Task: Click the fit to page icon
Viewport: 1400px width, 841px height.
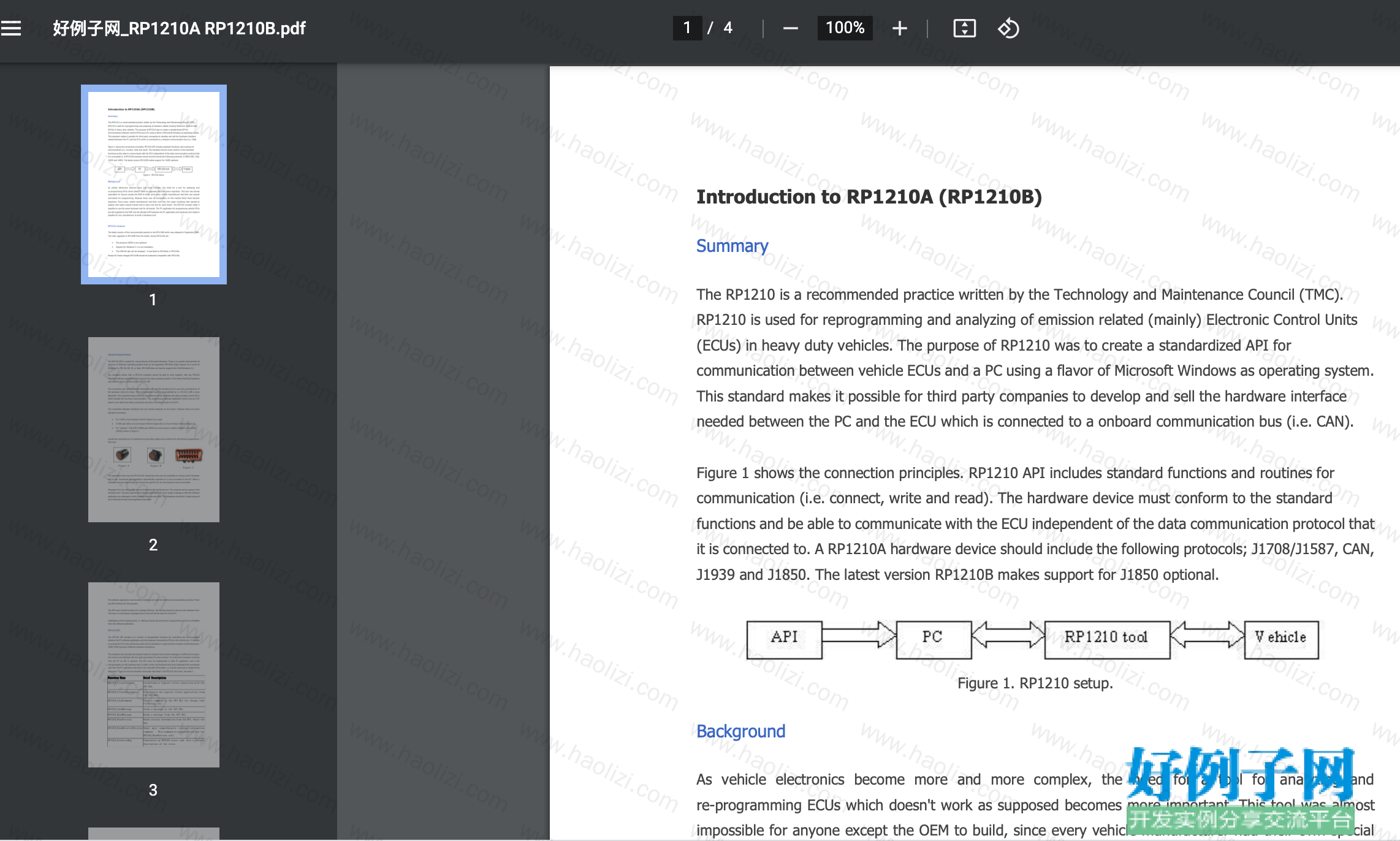Action: coord(964,28)
